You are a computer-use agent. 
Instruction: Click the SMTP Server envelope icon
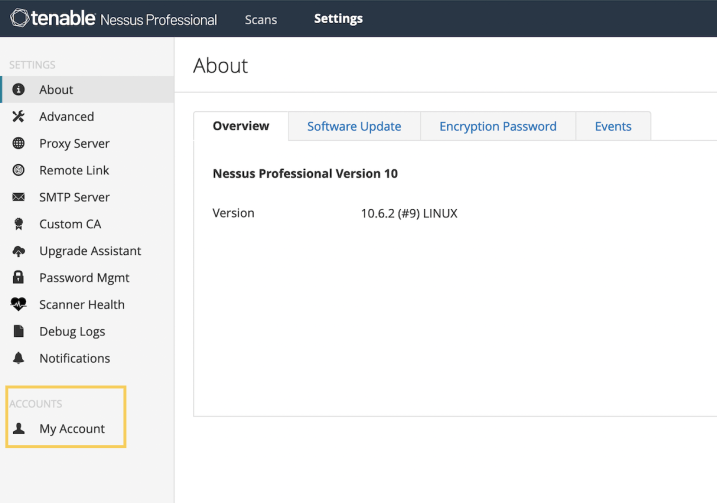[x=18, y=197]
